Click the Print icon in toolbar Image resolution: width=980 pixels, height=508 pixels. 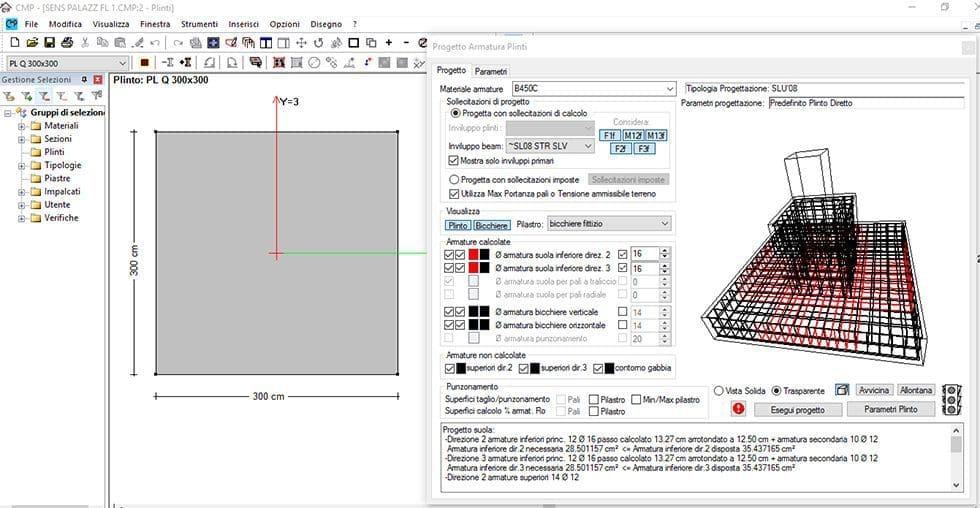point(66,43)
